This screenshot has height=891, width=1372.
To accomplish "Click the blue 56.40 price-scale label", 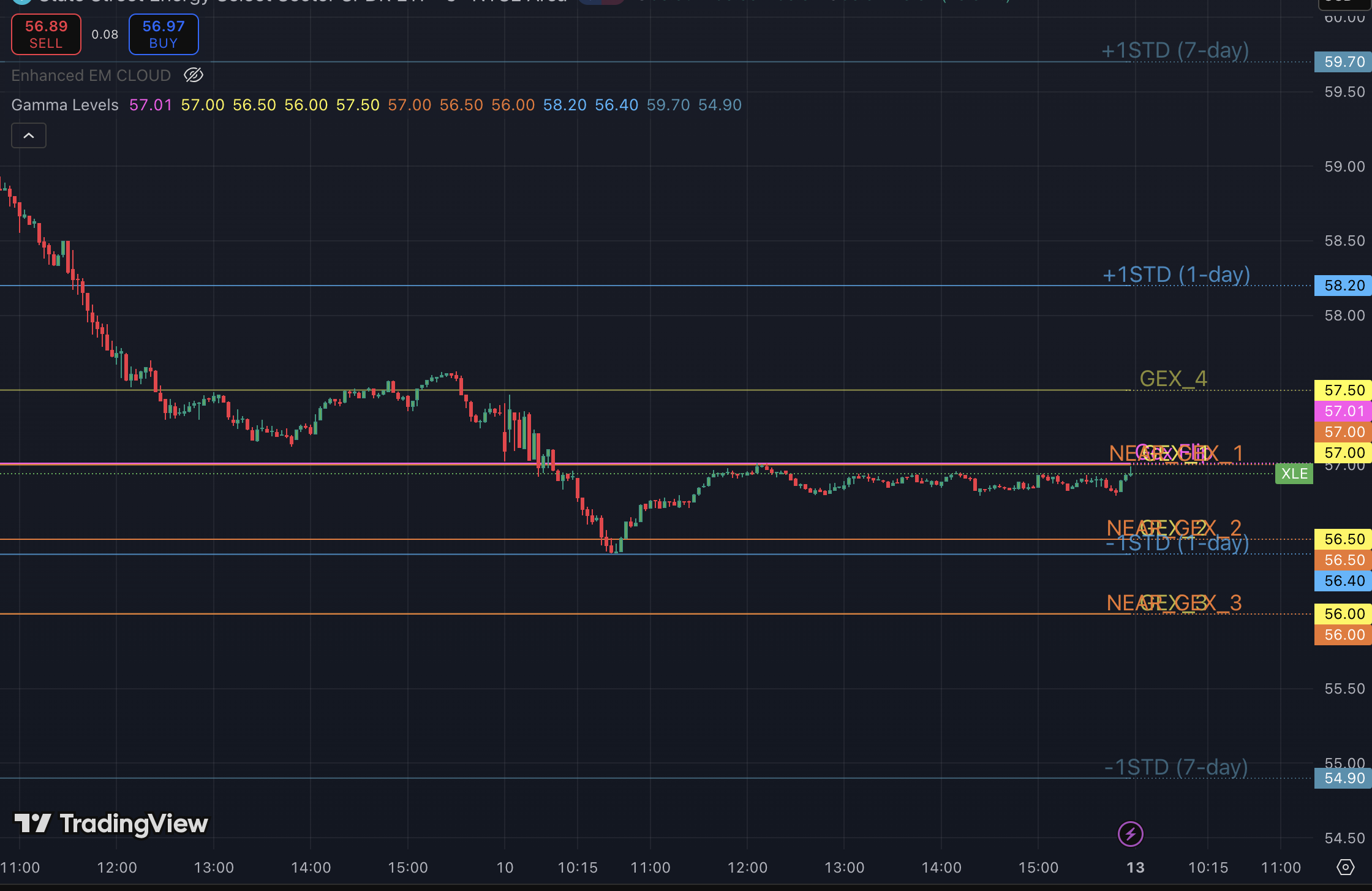I will pos(1344,581).
